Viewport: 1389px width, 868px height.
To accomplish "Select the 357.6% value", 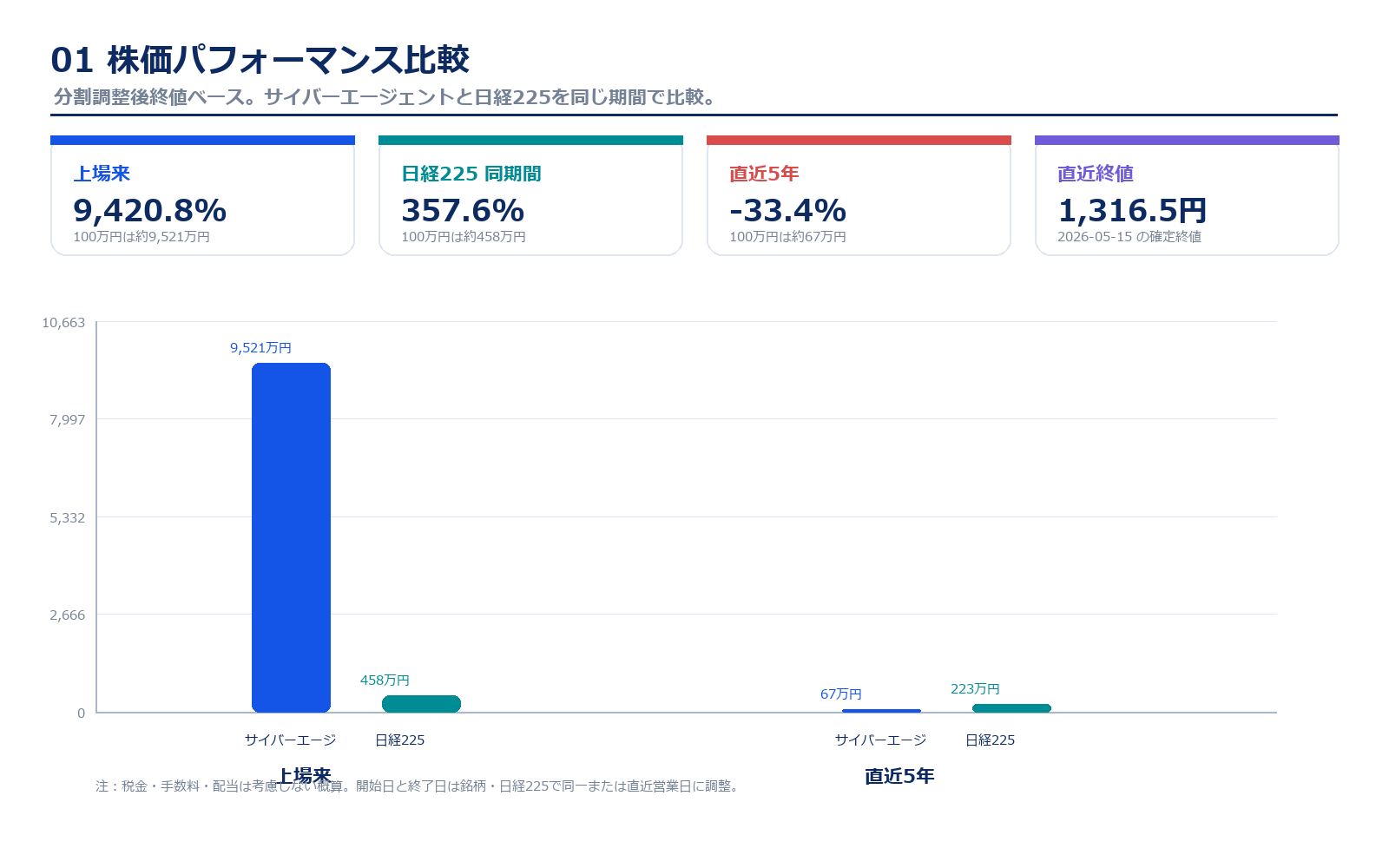I will point(463,210).
